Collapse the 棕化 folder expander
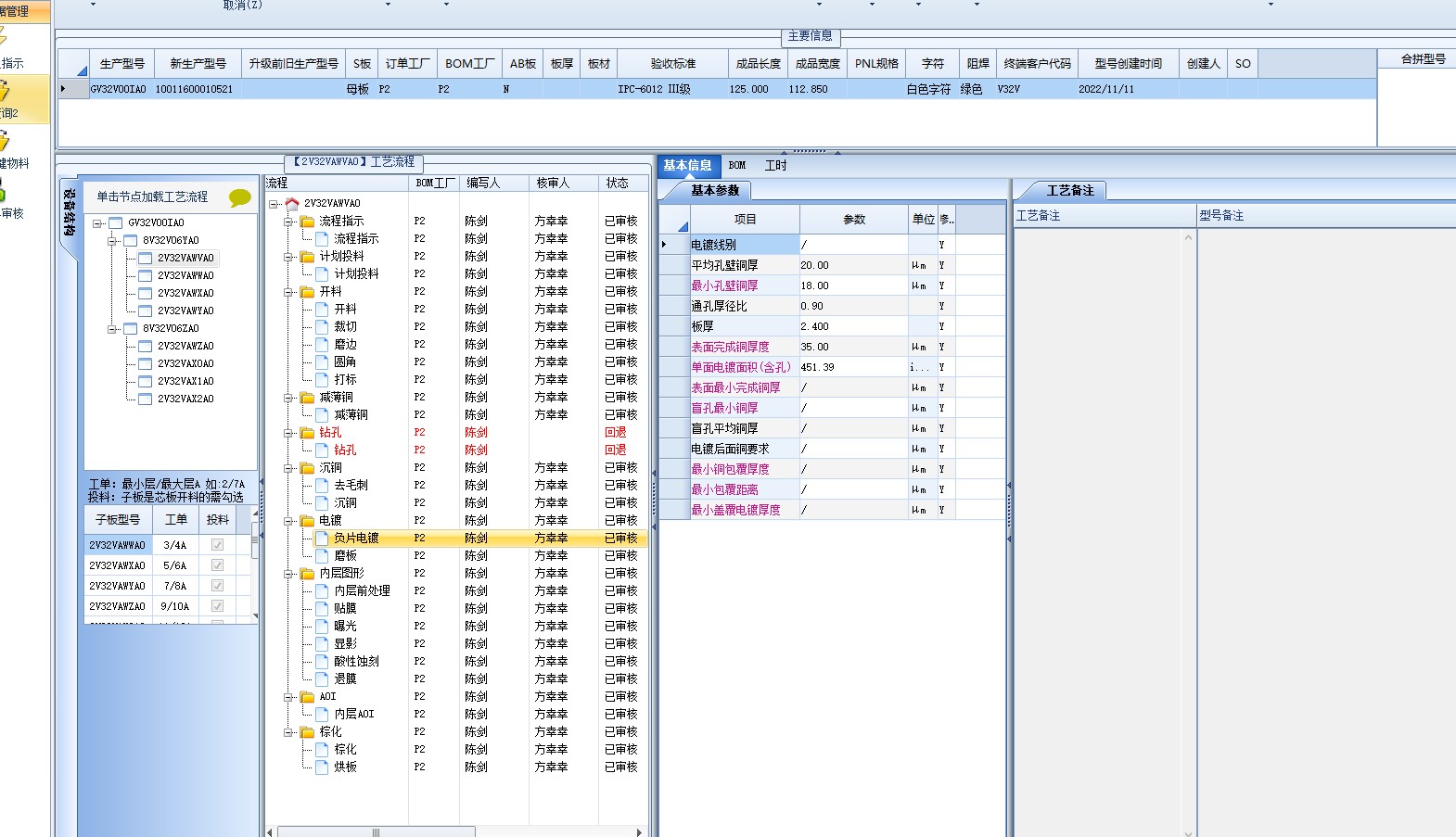The height and width of the screenshot is (837, 1456). (x=288, y=731)
